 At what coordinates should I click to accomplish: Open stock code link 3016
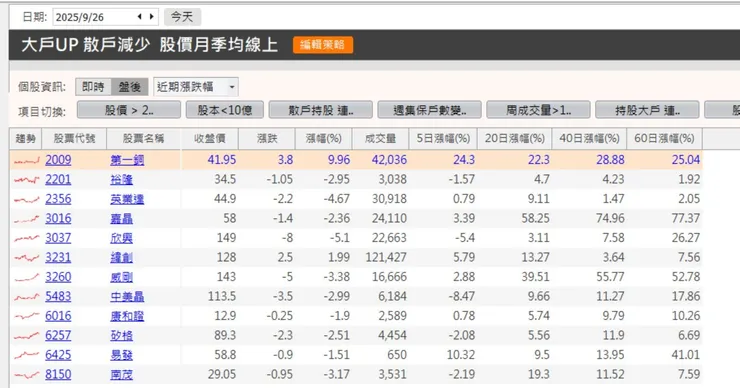58,219
